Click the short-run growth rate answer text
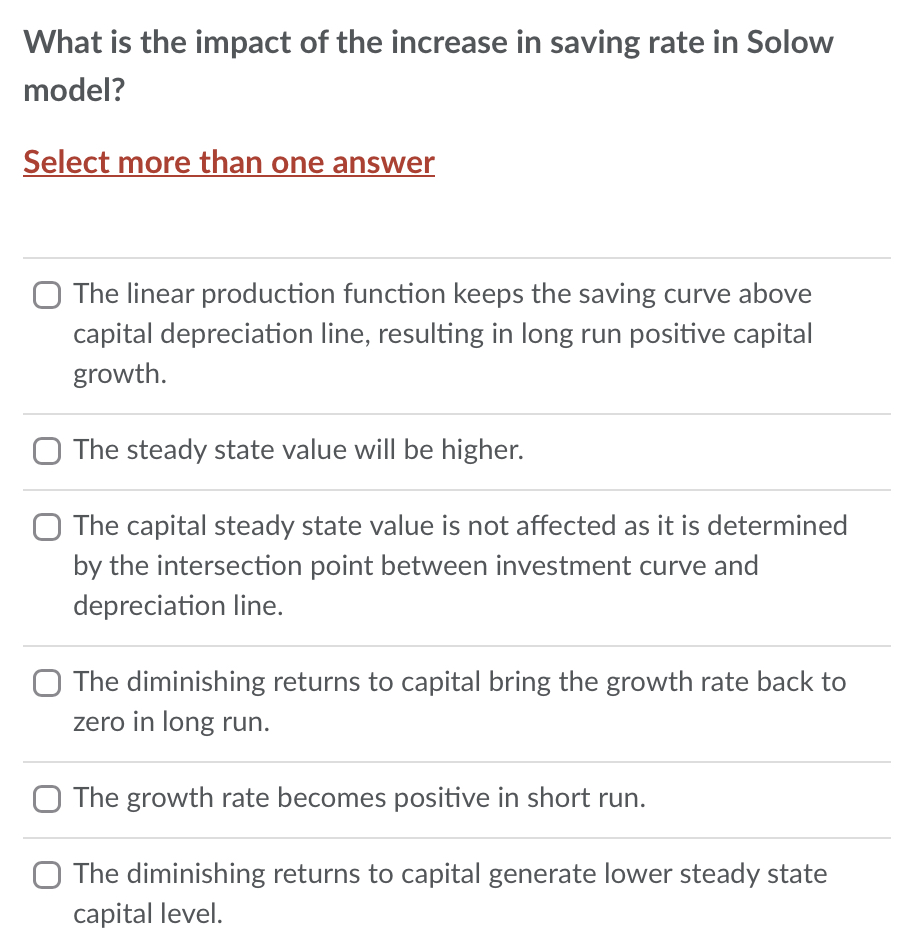Viewport: 915px width, 947px height. tap(358, 798)
